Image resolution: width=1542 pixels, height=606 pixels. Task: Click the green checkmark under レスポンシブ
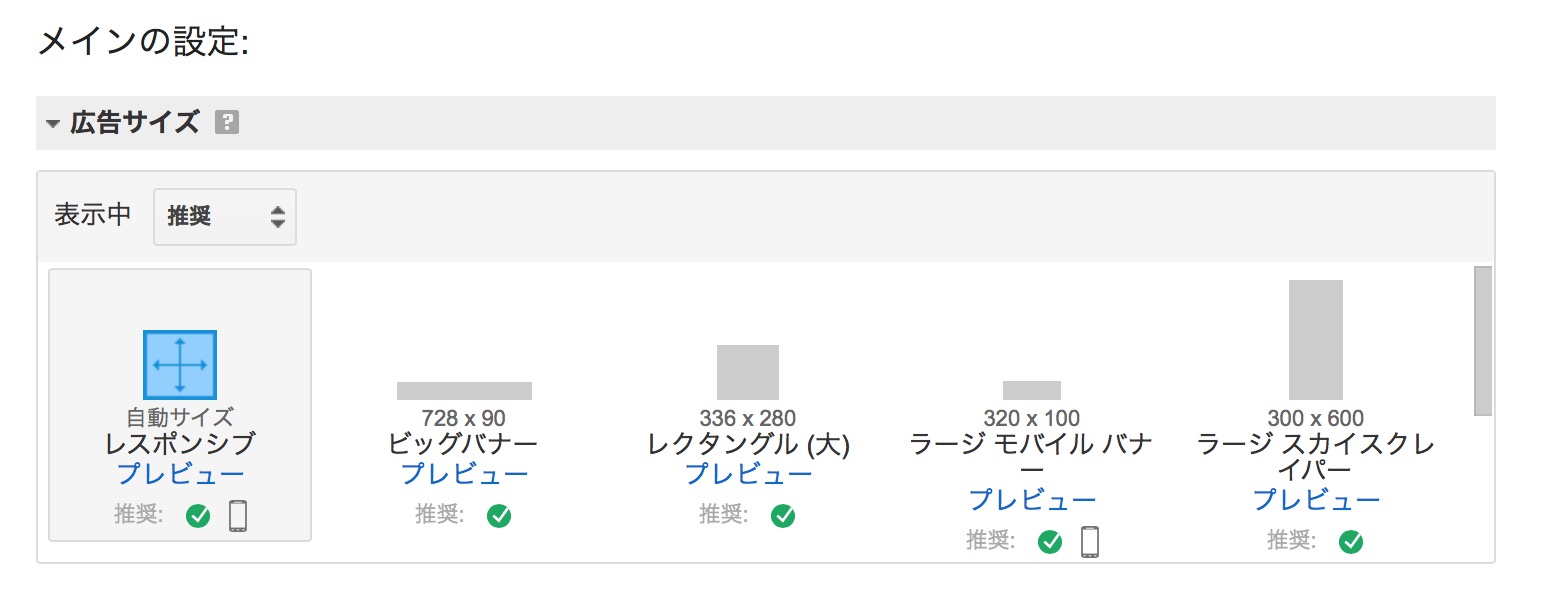(198, 515)
